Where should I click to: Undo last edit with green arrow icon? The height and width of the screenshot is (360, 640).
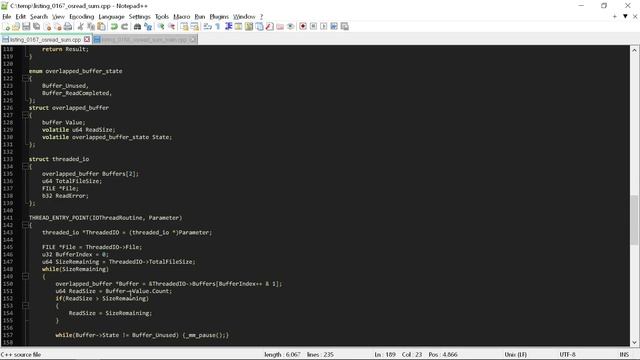pos(114,27)
